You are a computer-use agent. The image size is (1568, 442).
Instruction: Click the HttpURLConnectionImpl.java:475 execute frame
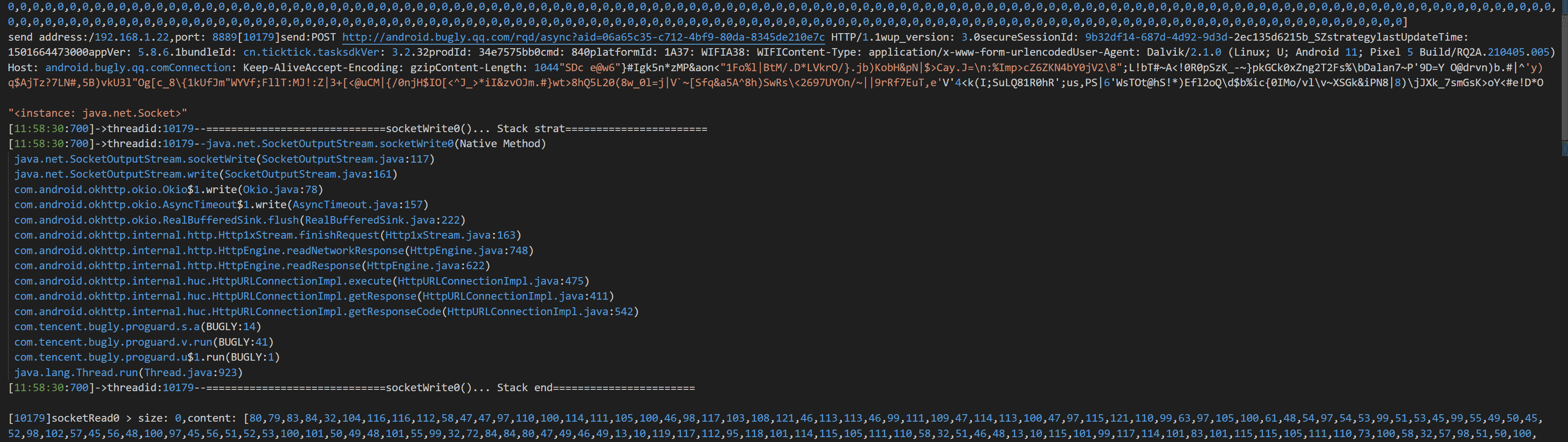302,281
